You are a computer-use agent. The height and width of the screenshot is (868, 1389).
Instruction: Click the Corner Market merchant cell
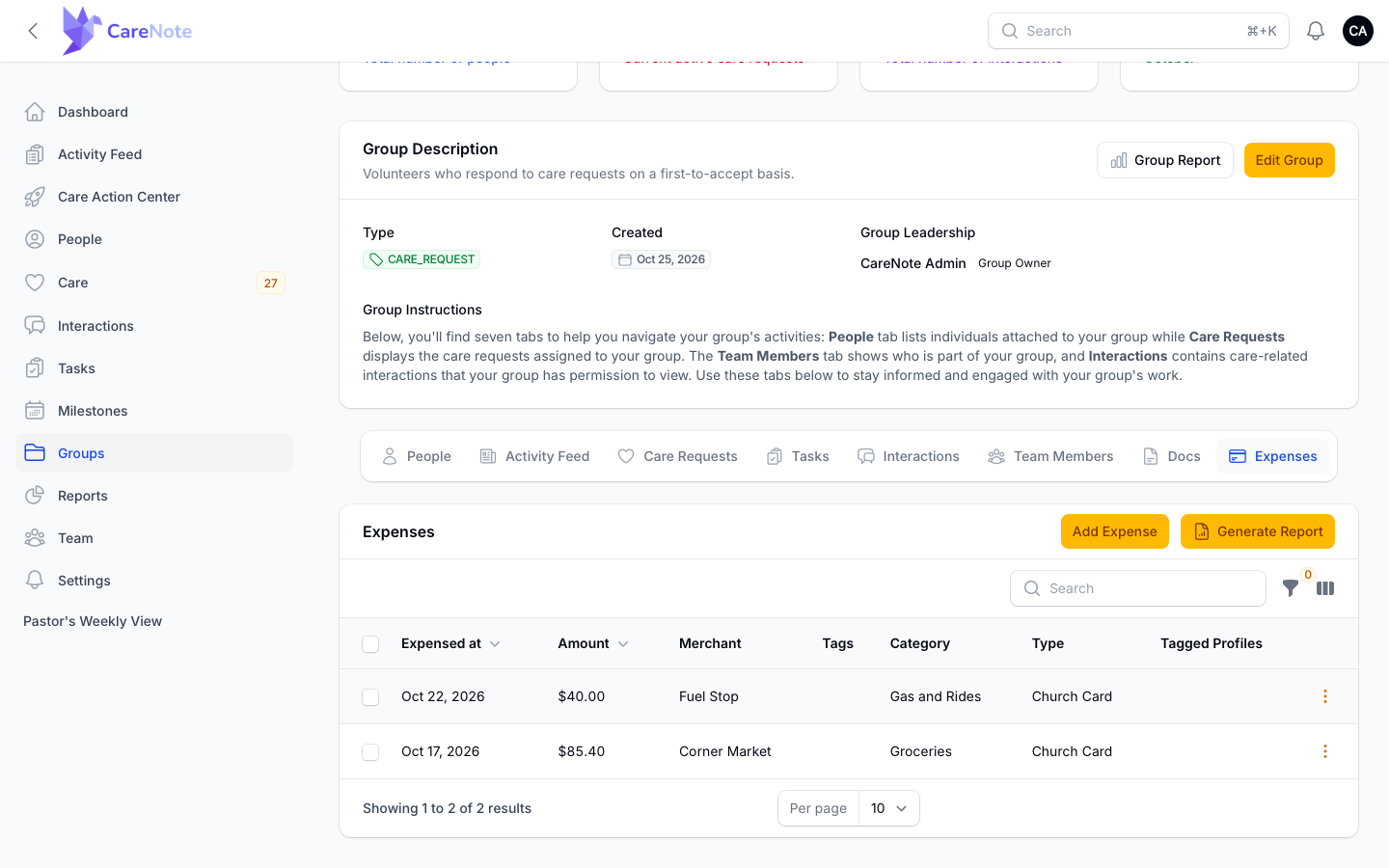[725, 751]
